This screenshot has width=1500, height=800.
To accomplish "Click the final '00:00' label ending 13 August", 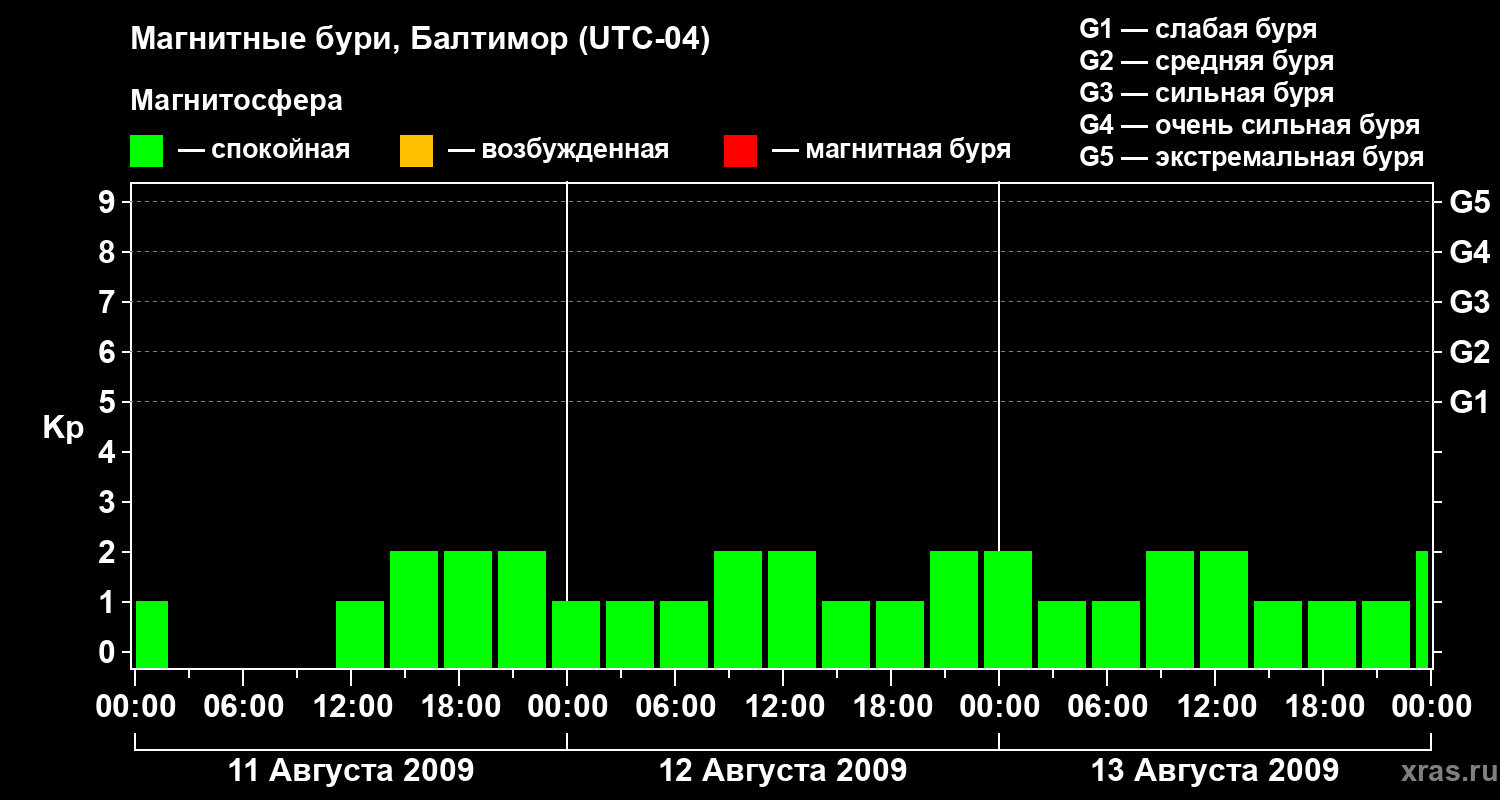I will 1431,706.
